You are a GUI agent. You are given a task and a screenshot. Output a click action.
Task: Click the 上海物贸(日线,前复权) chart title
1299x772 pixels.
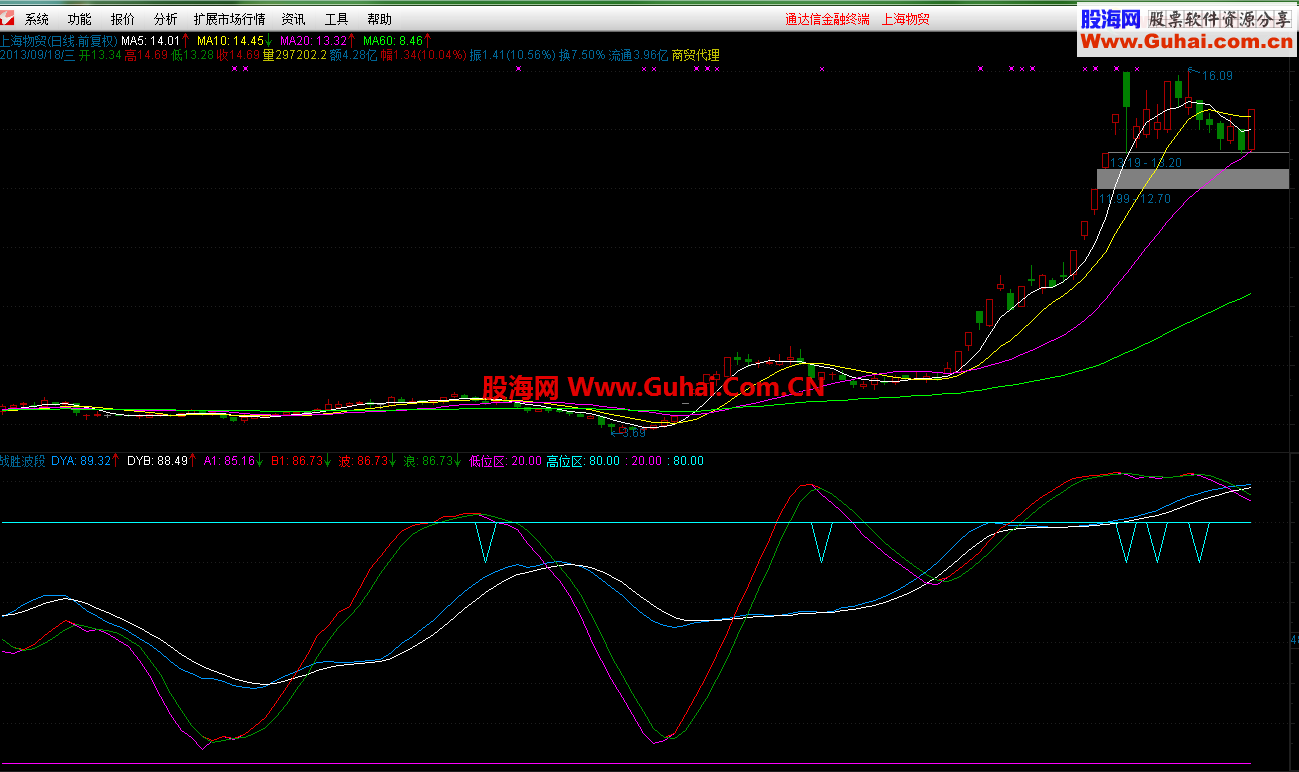pyautogui.click(x=59, y=41)
